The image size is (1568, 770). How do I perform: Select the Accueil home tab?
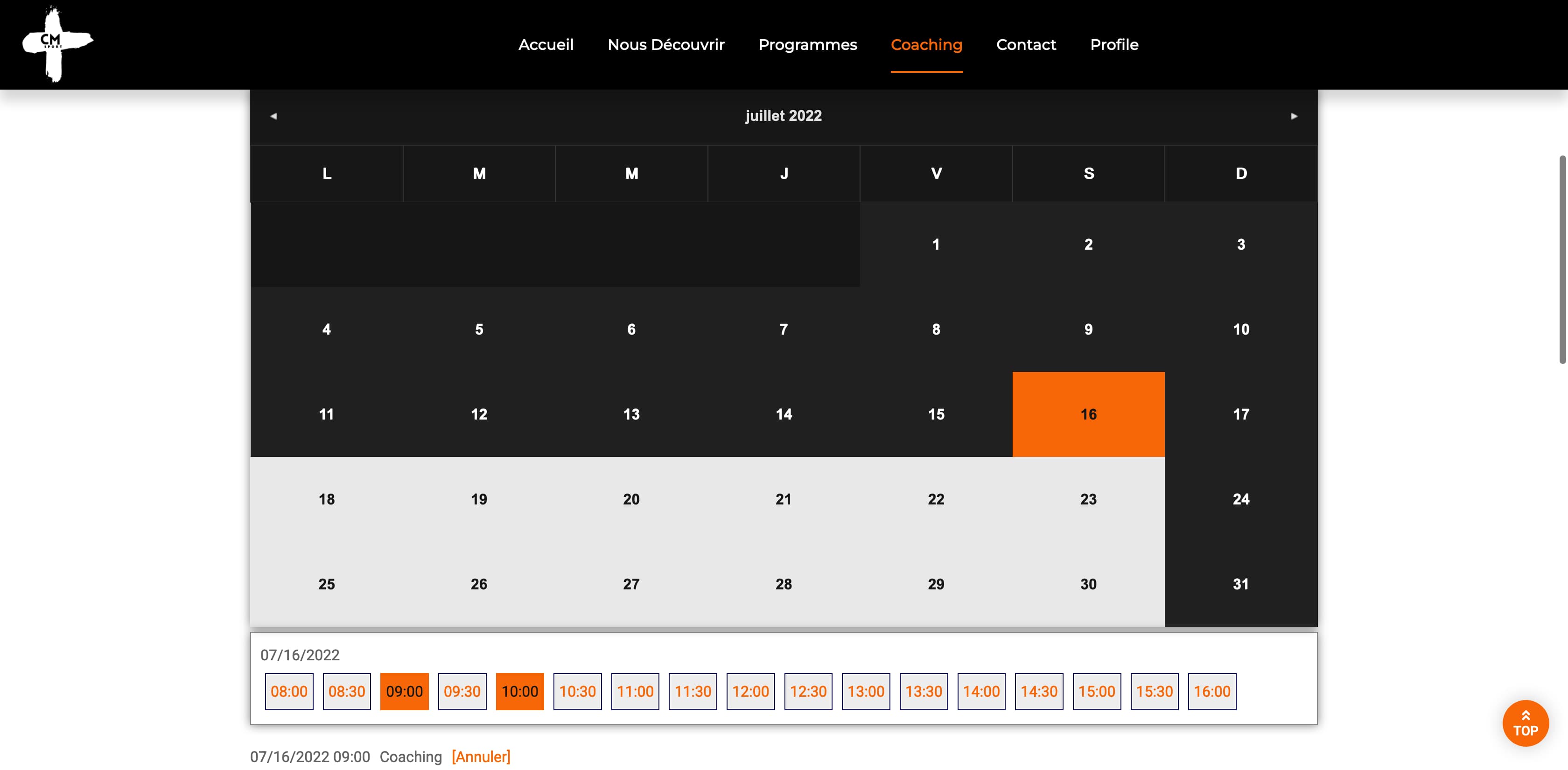[x=546, y=45]
